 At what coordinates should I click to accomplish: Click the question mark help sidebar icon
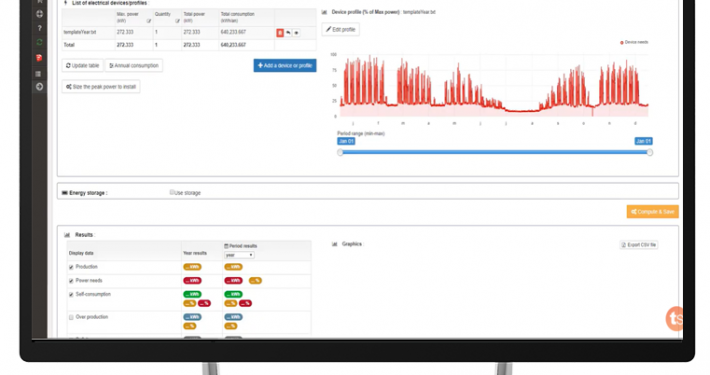click(39, 28)
